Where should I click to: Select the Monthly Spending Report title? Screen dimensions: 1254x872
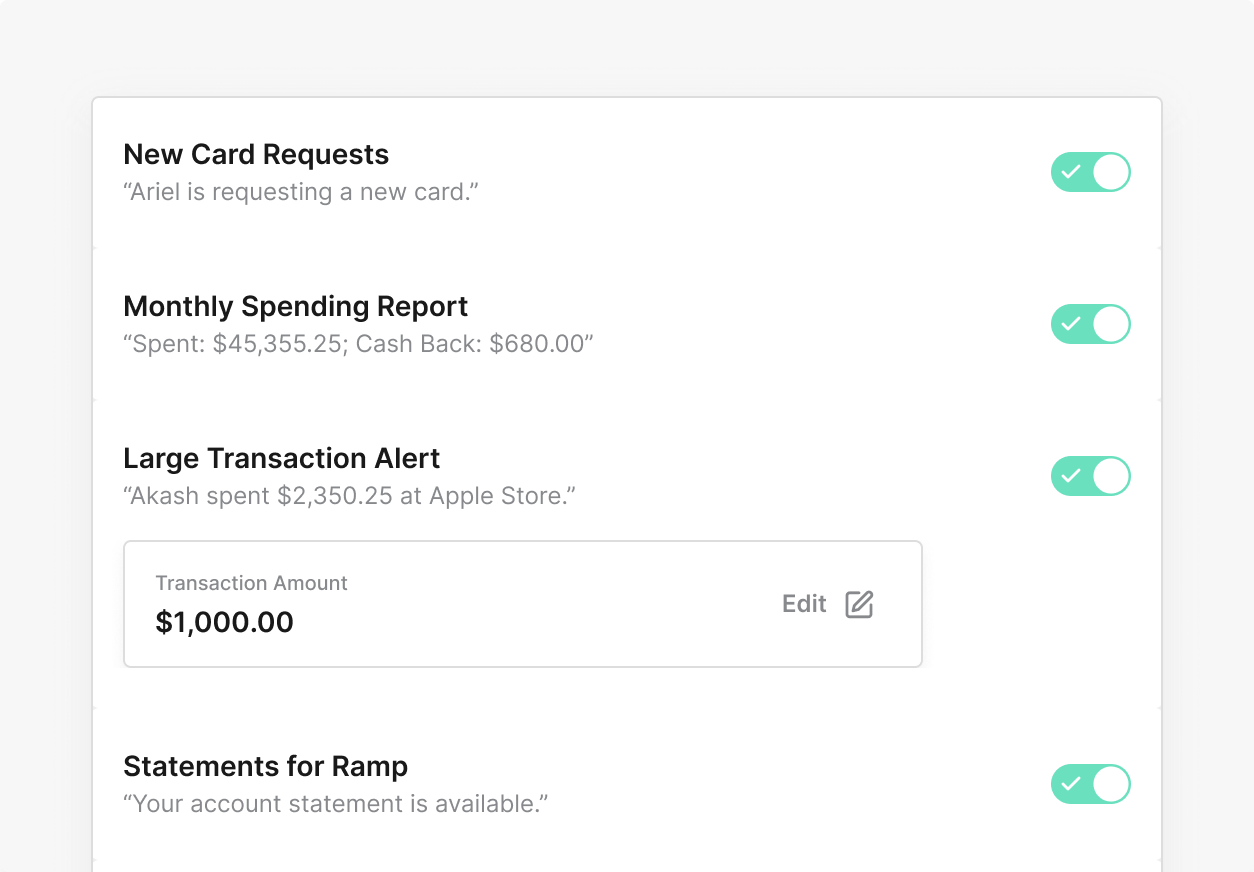[x=296, y=306]
